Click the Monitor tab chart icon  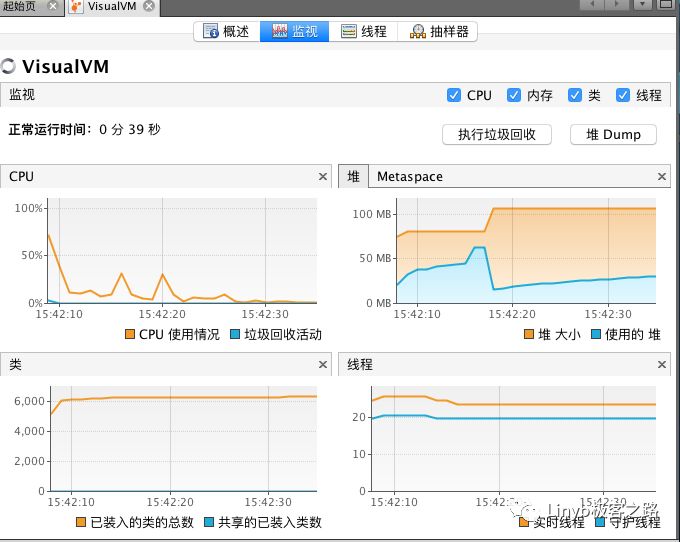pos(280,31)
